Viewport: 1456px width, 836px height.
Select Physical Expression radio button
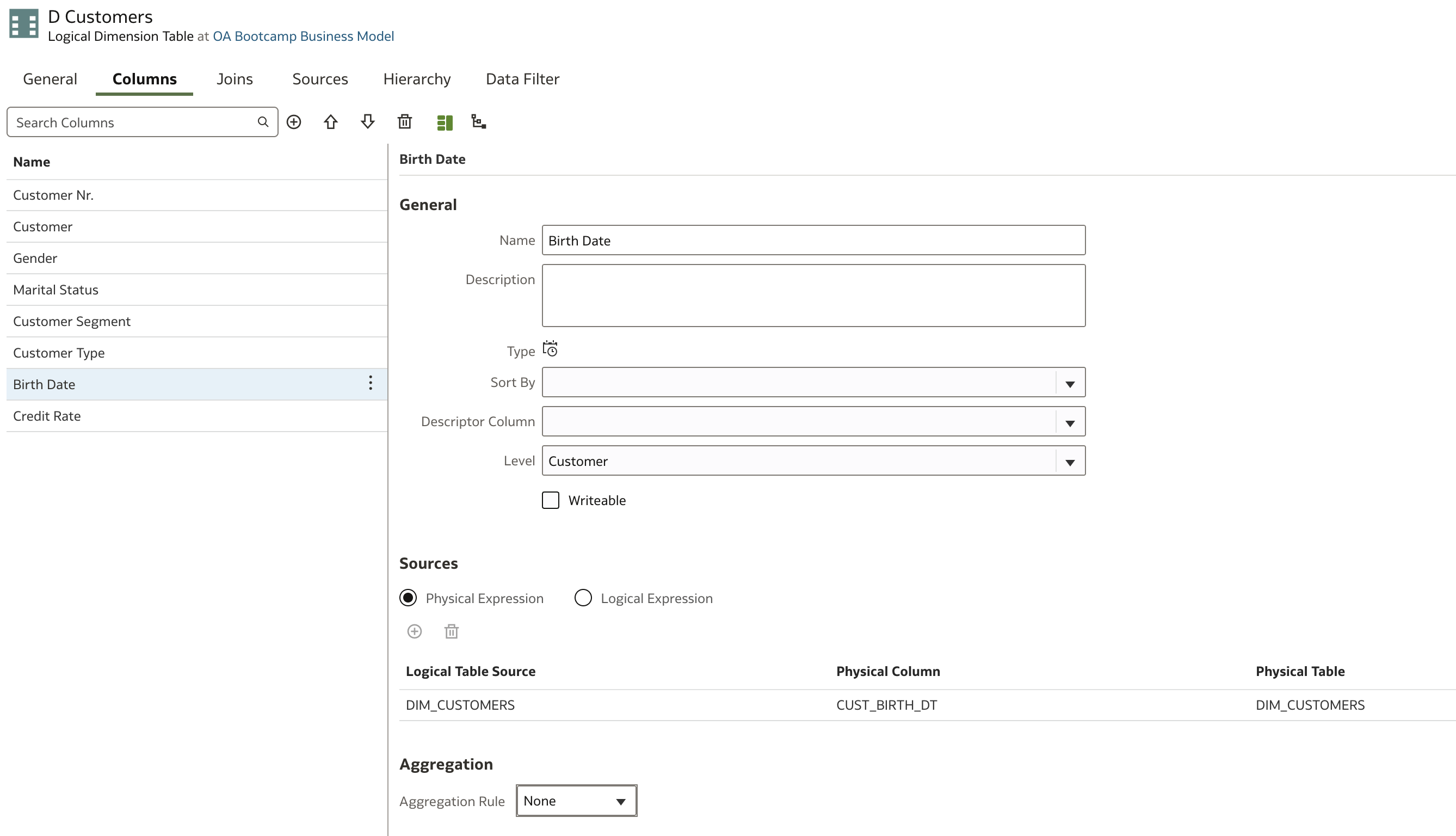[408, 598]
